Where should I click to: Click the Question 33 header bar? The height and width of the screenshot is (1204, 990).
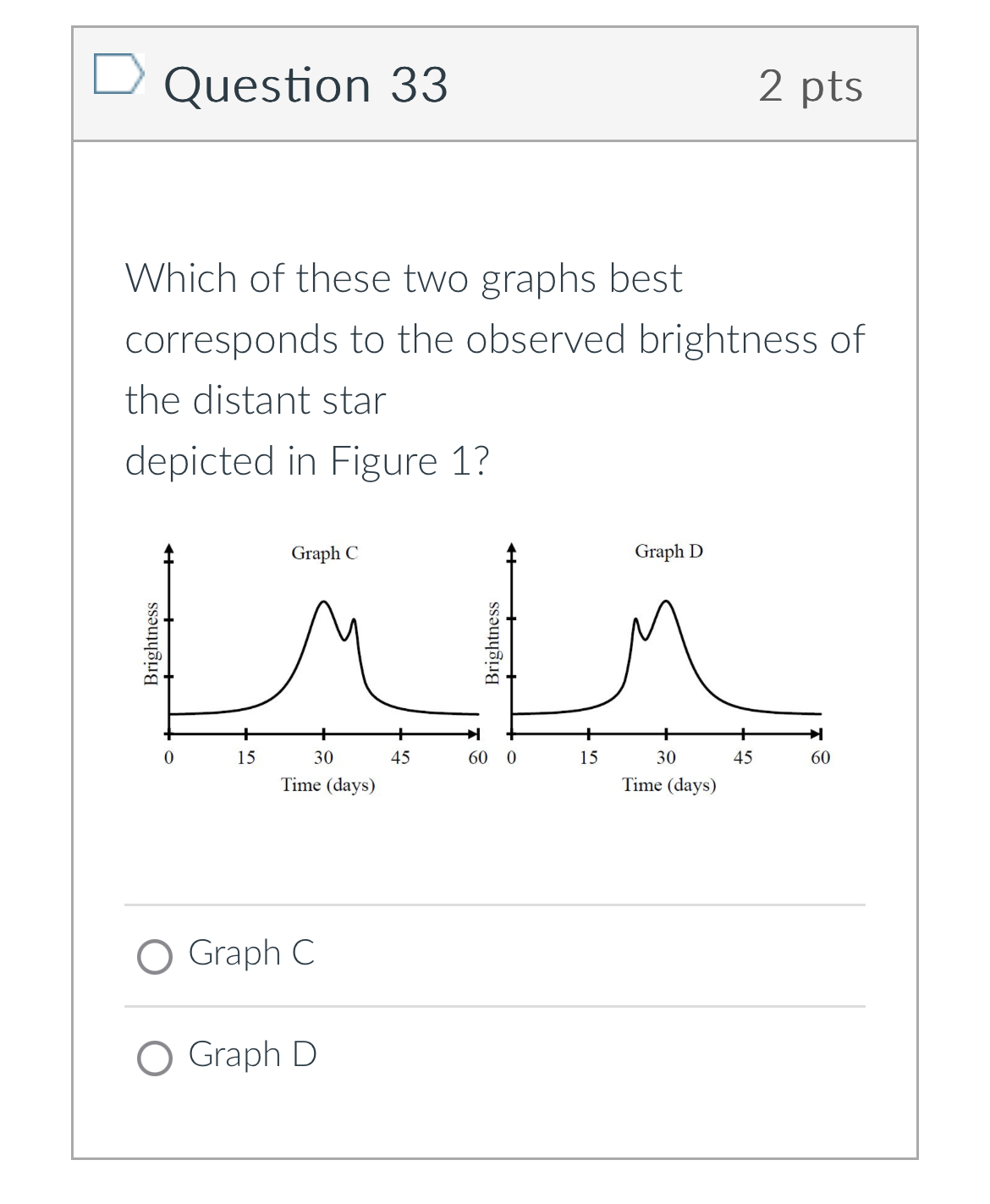tap(495, 85)
